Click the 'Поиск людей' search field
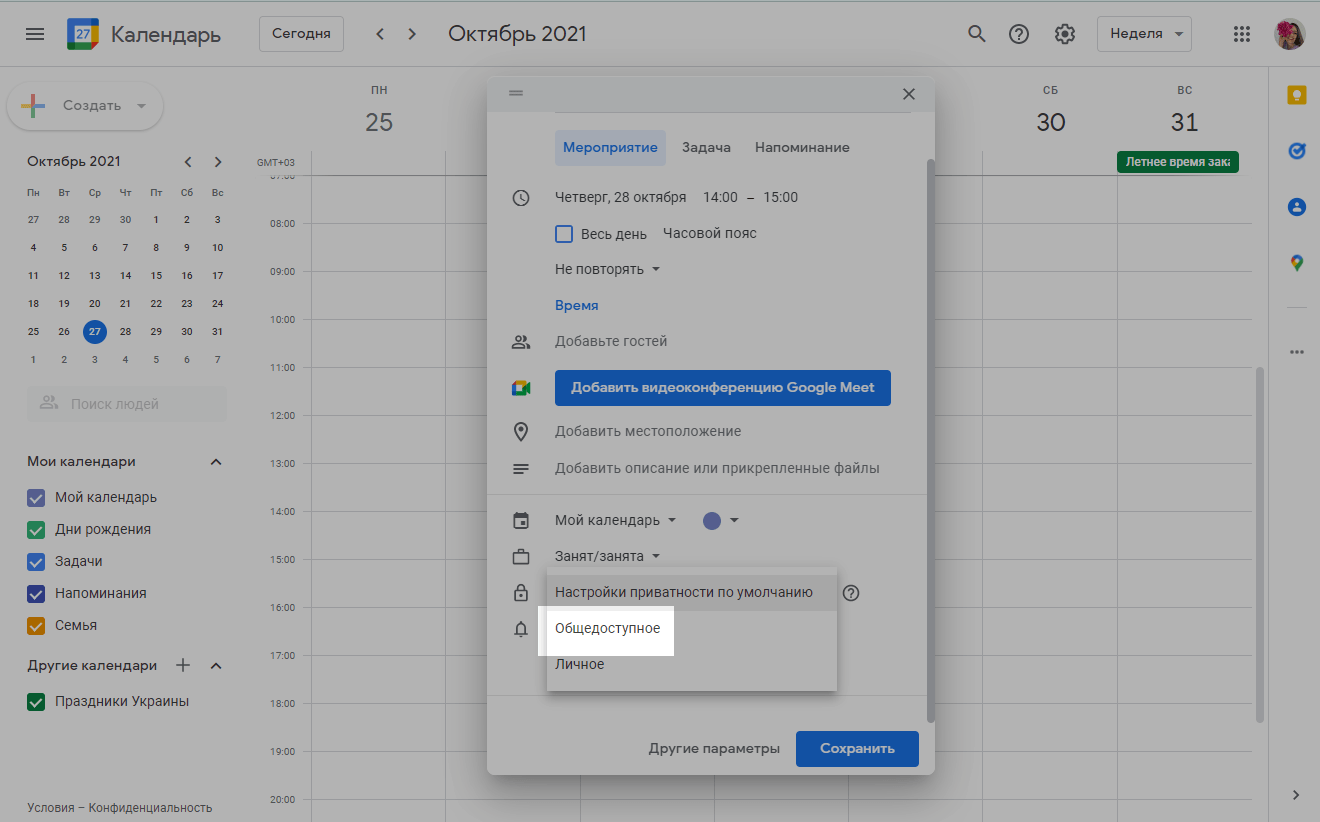The image size is (1320, 822). pyautogui.click(x=127, y=405)
